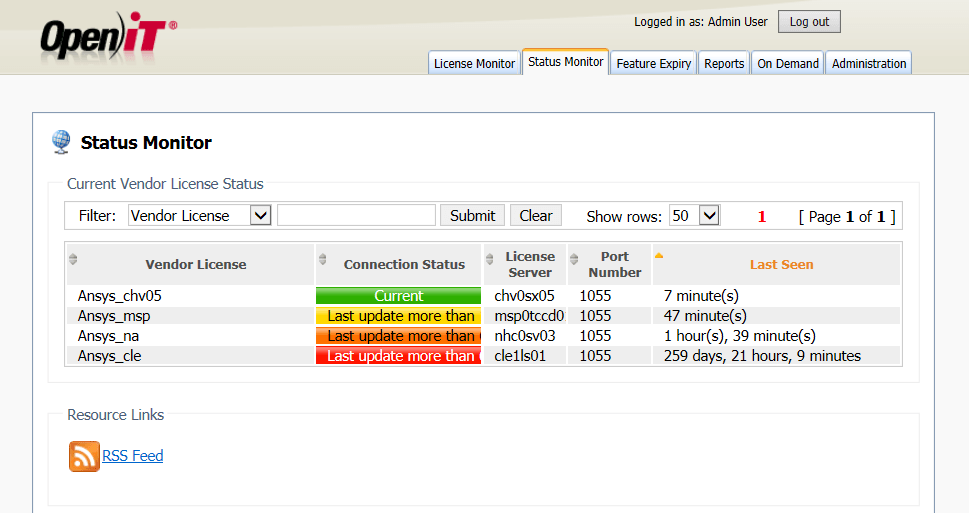Open the On Demand tab

click(x=787, y=63)
